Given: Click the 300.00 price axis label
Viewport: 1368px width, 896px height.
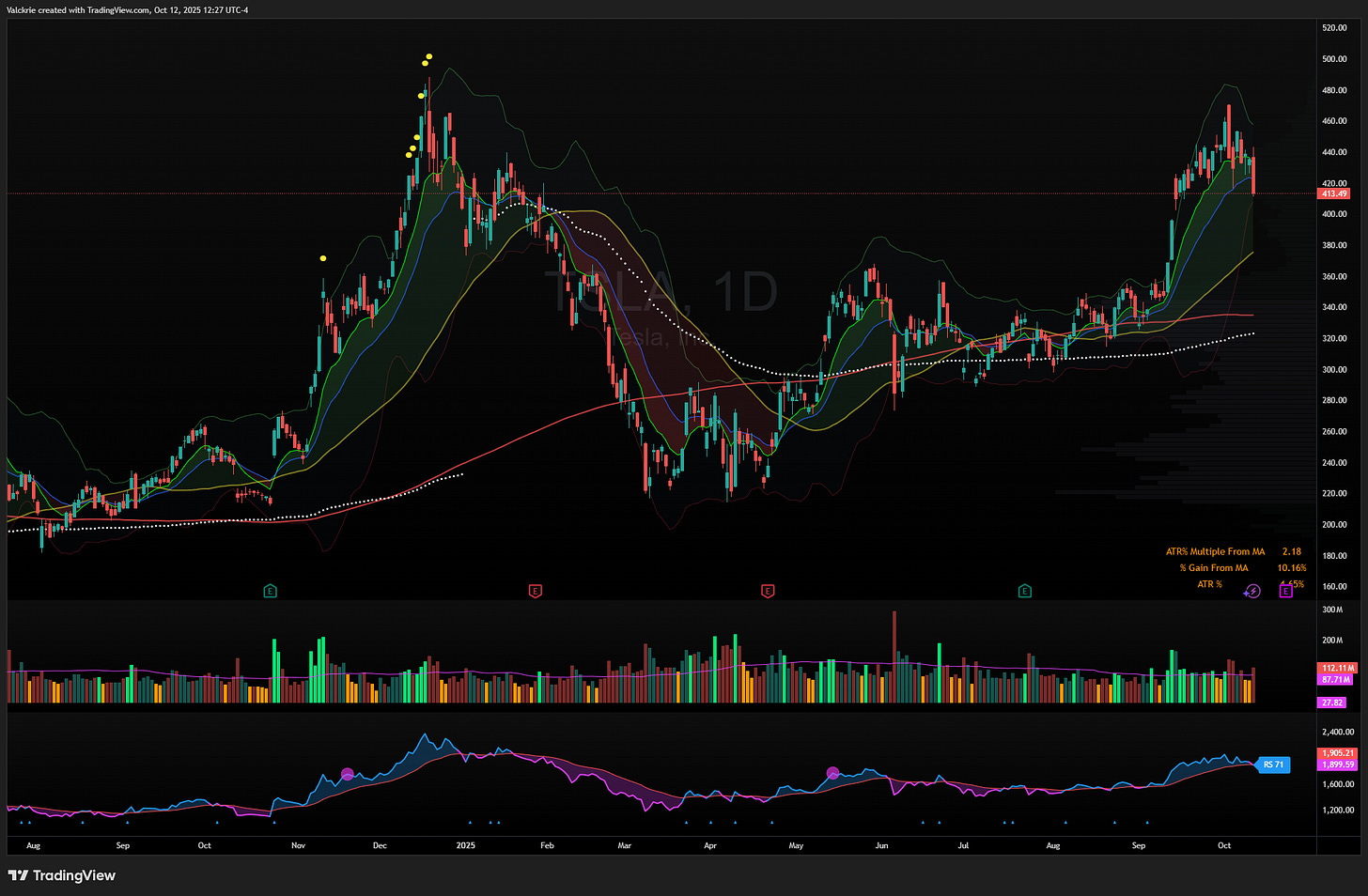Looking at the screenshot, I should tap(1334, 369).
